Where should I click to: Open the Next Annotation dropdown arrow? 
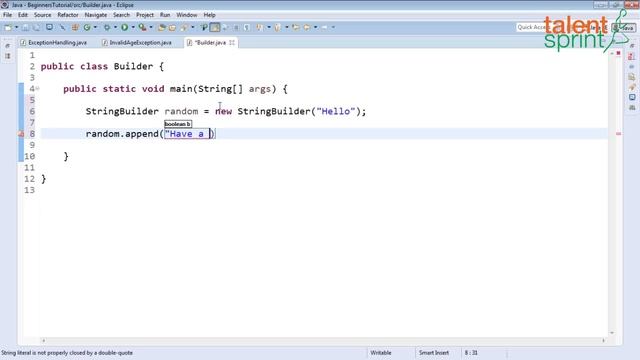(269, 27)
